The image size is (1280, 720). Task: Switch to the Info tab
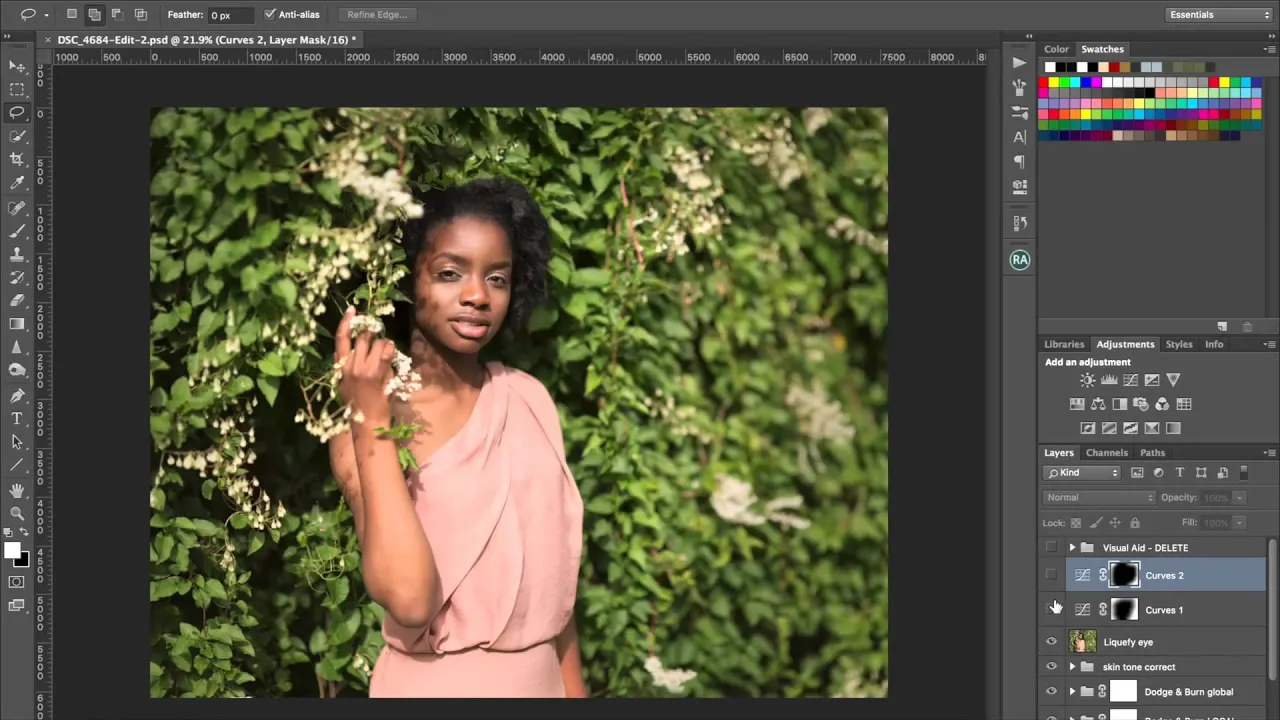tap(1214, 344)
